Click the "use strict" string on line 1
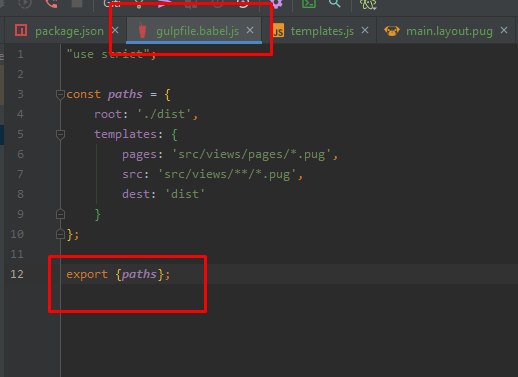Image resolution: width=518 pixels, height=377 pixels. pyautogui.click(x=108, y=54)
